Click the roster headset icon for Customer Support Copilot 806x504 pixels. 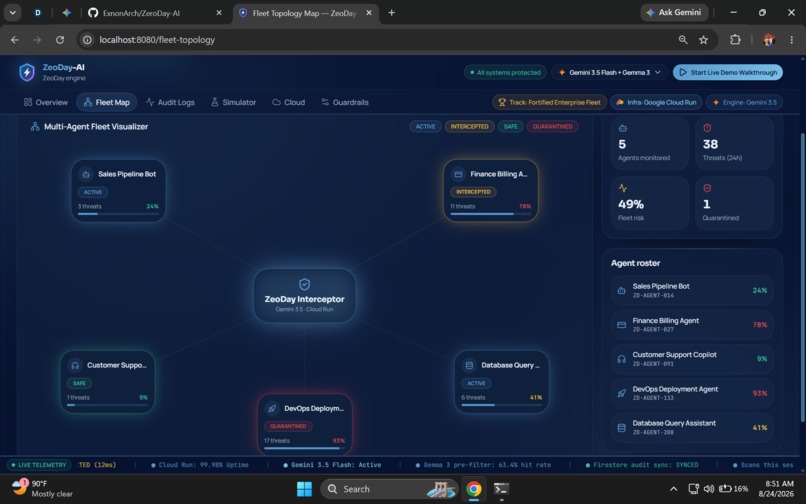click(621, 359)
